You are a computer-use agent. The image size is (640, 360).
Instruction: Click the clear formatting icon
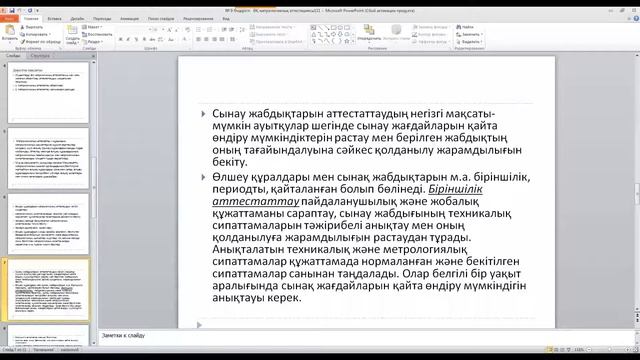pyautogui.click(x=188, y=30)
